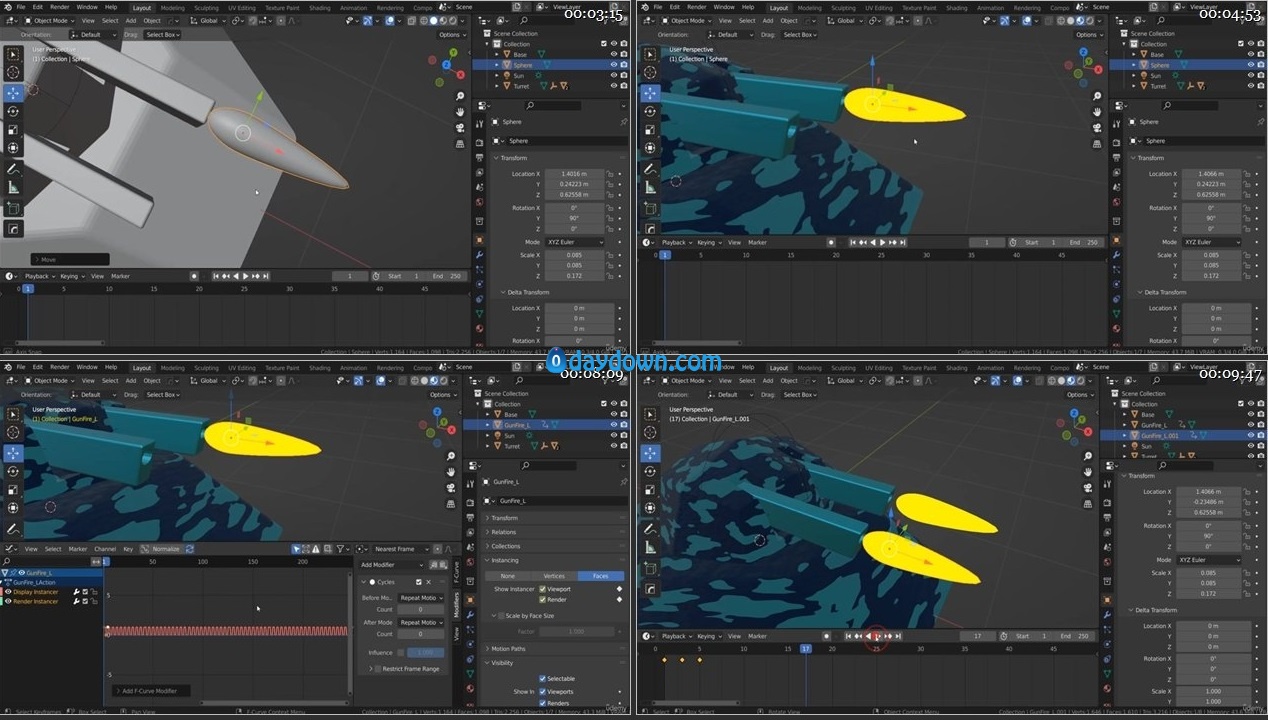Hide GunFire_L.001 in the 00:09:47 frame outliner
Viewport: 1268px width, 720px height.
pos(1251,436)
